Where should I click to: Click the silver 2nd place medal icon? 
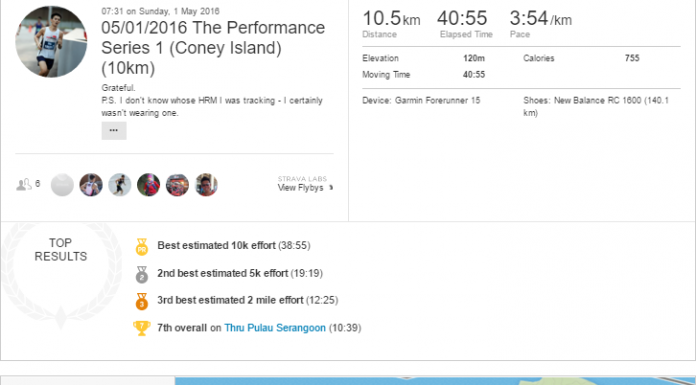tap(142, 274)
